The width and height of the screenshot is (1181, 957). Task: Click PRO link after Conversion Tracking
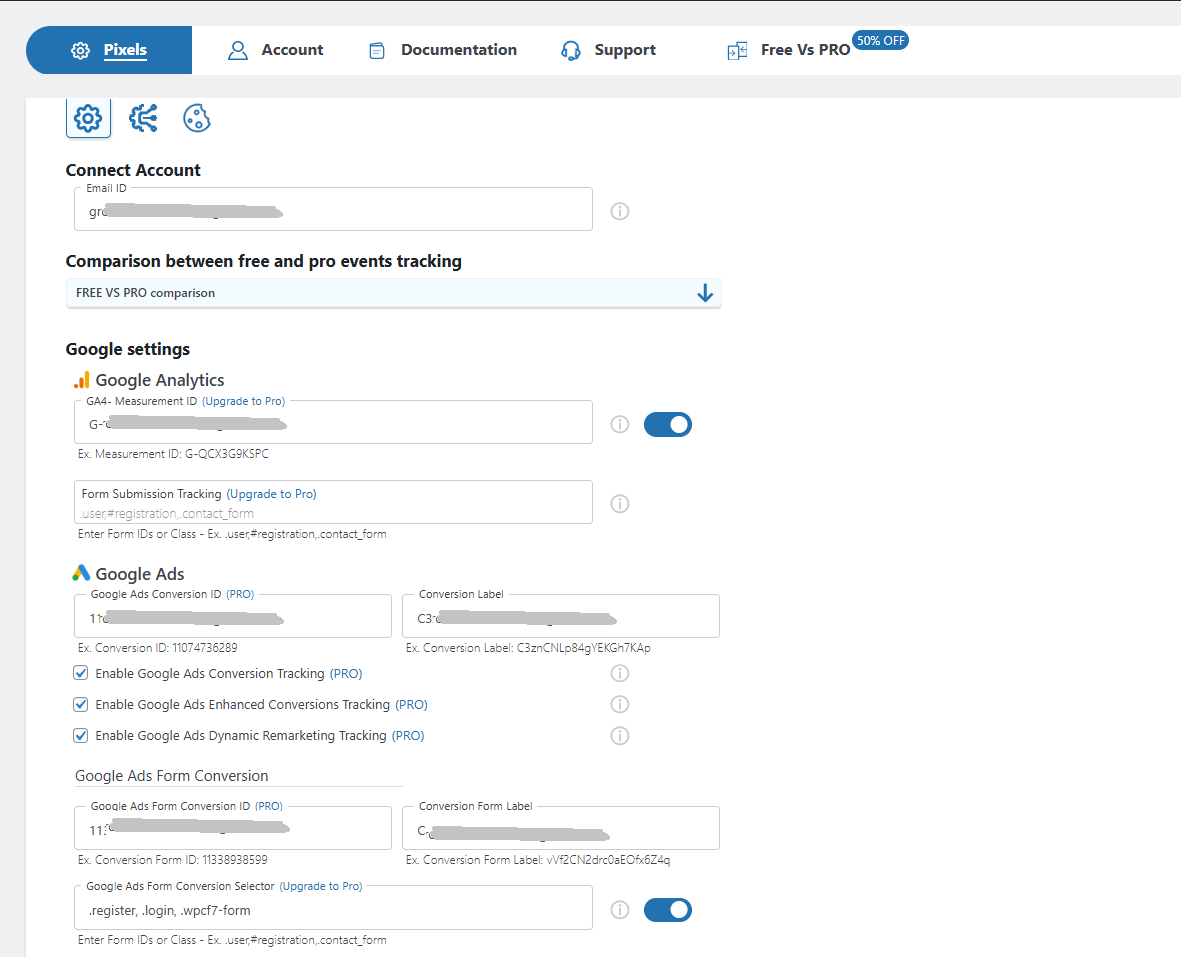(x=346, y=674)
